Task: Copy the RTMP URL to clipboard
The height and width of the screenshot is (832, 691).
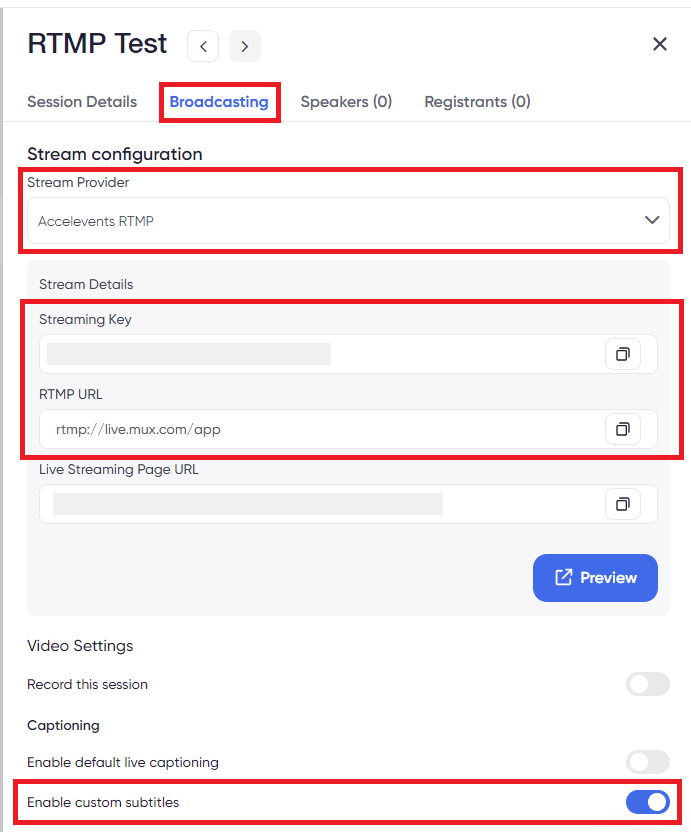Action: [x=623, y=429]
